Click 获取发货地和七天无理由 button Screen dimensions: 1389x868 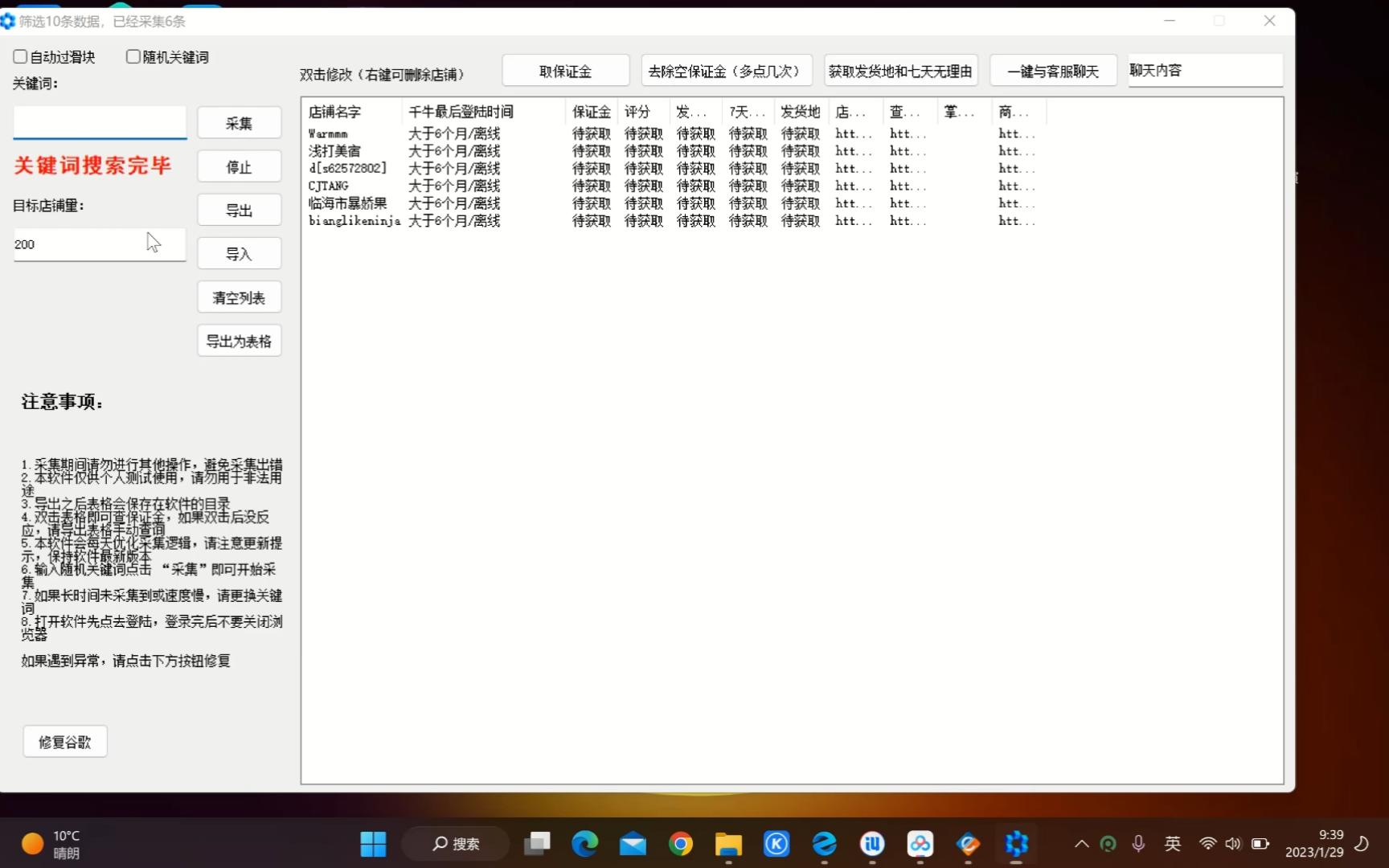(900, 71)
